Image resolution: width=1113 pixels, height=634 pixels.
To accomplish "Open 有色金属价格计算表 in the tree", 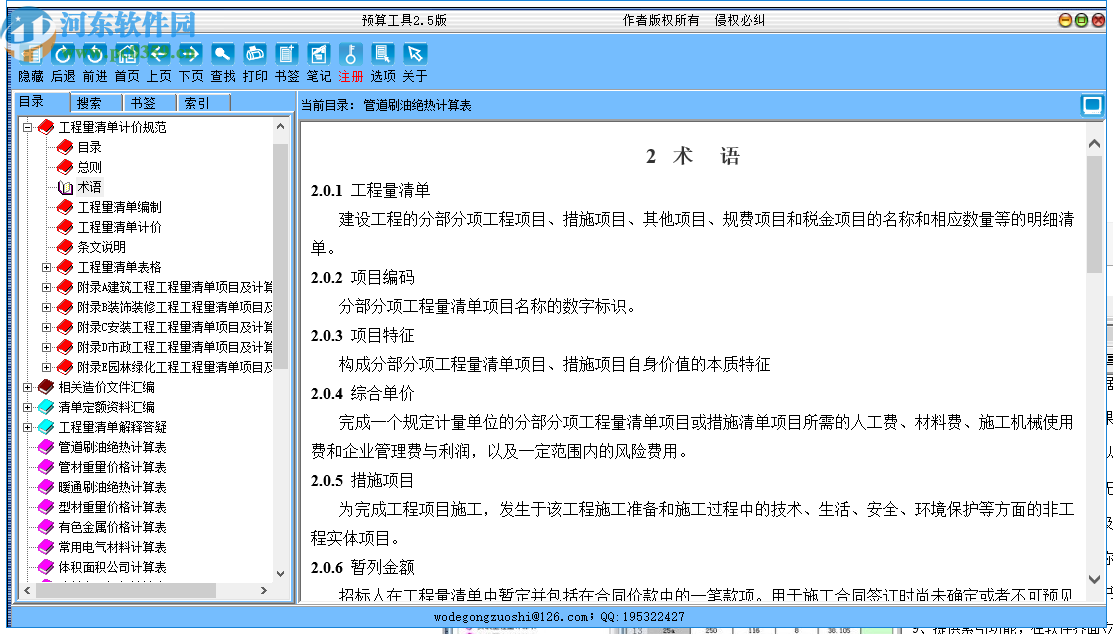I will click(112, 527).
